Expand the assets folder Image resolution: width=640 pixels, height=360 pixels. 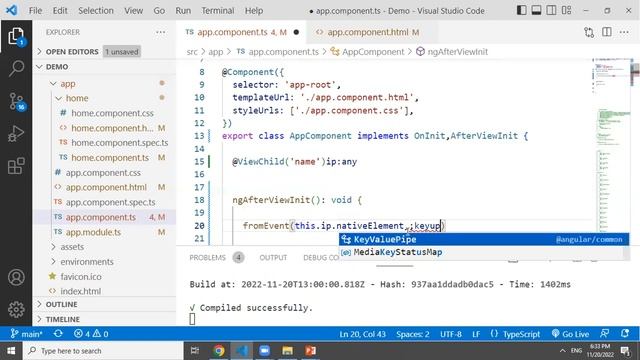[72, 247]
